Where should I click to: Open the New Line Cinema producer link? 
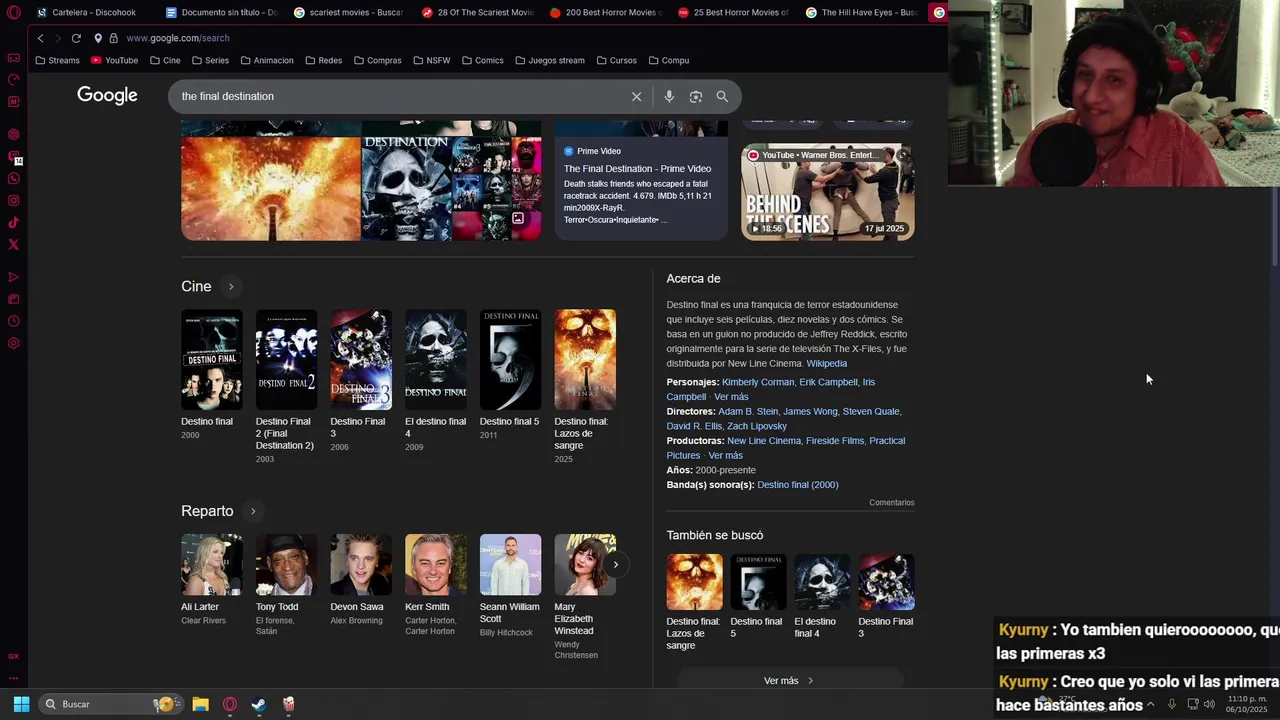764,441
